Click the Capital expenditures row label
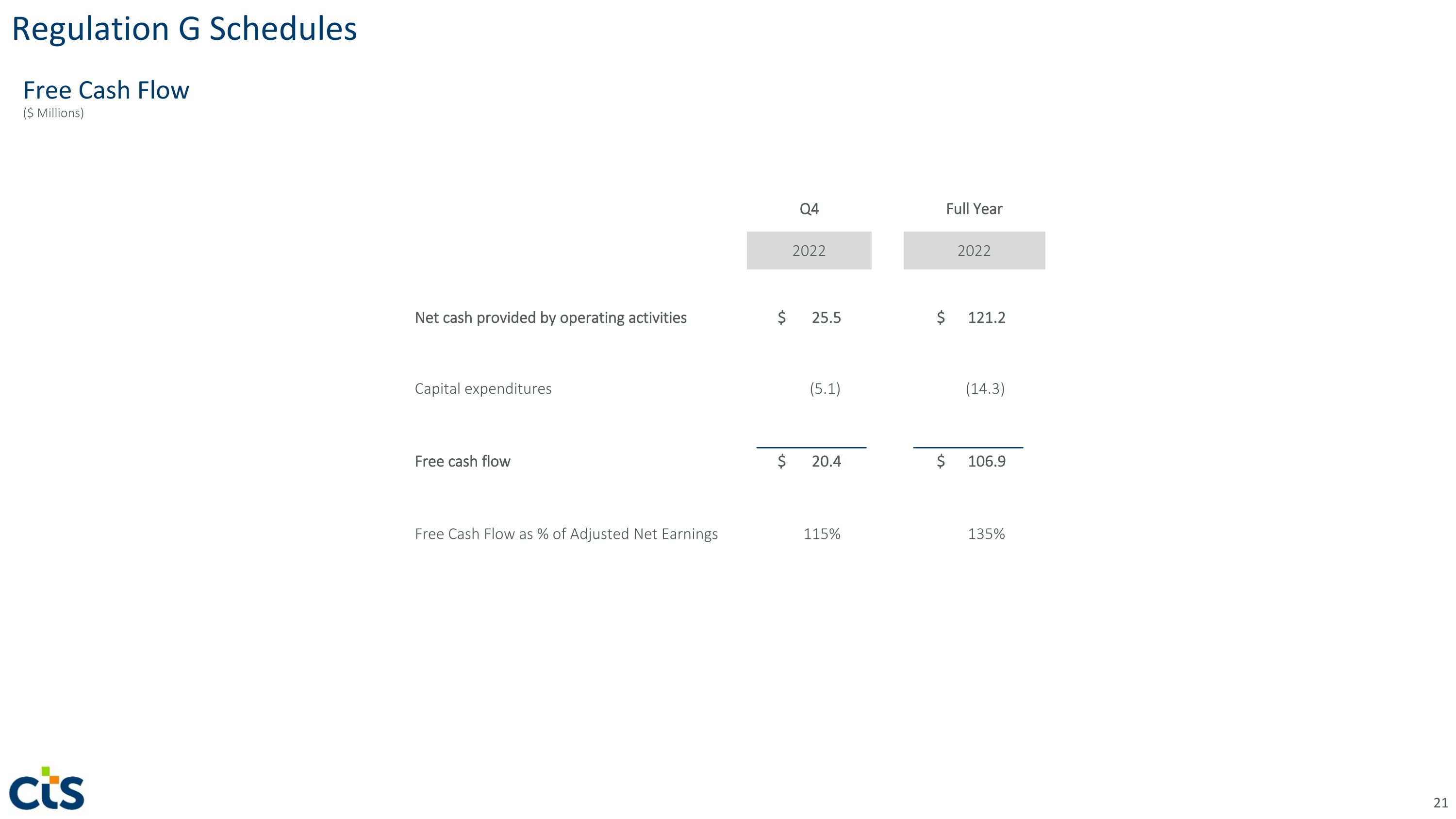1456x819 pixels. (x=483, y=389)
